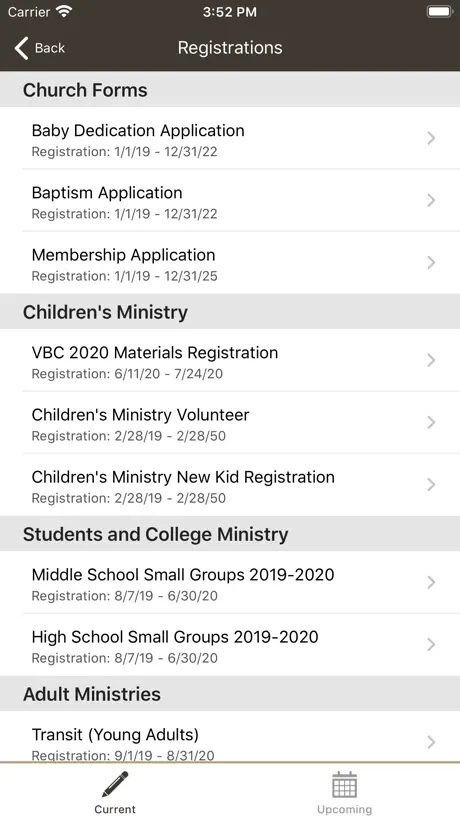460x818 pixels.
Task: Tap the Church Forms section header
Action: 230,90
